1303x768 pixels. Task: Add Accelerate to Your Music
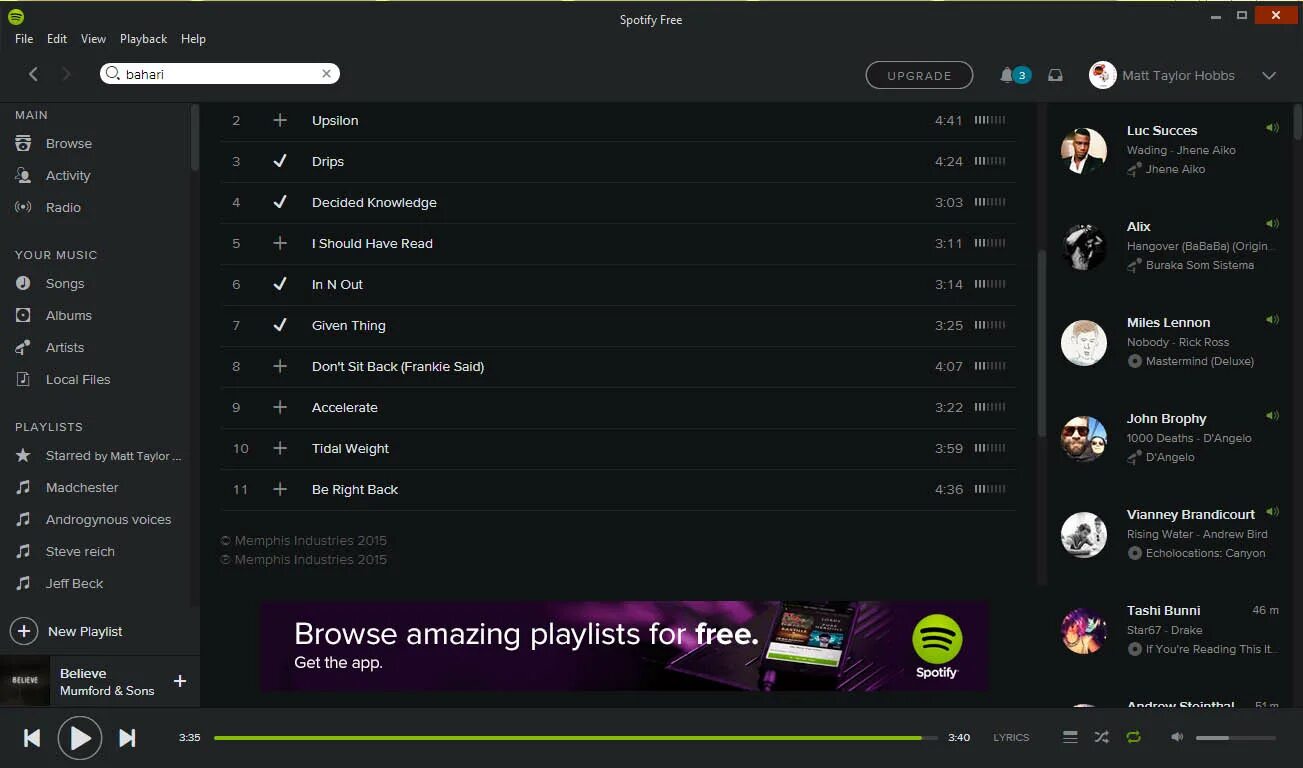click(280, 407)
